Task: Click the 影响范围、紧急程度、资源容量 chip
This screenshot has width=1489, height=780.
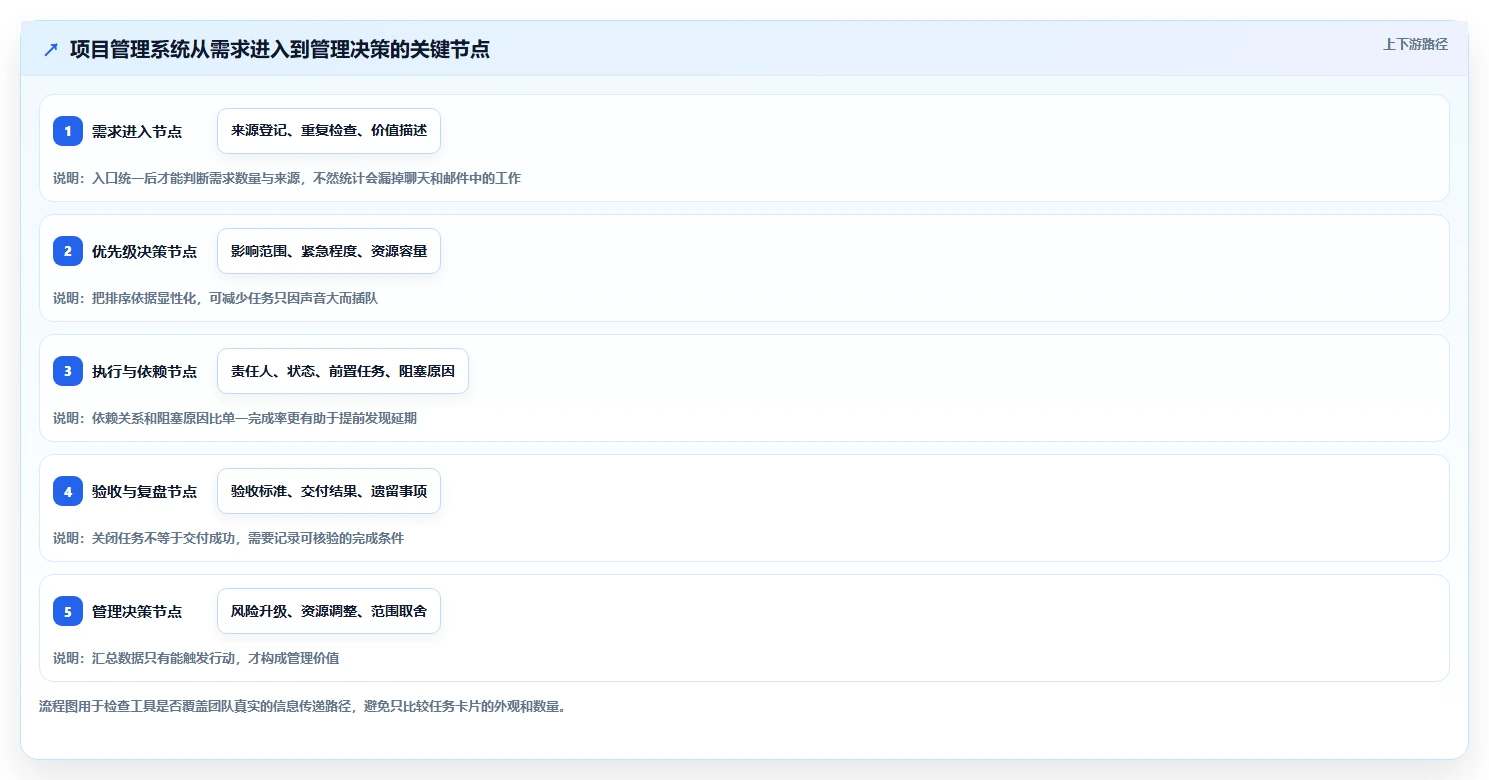Action: (329, 251)
